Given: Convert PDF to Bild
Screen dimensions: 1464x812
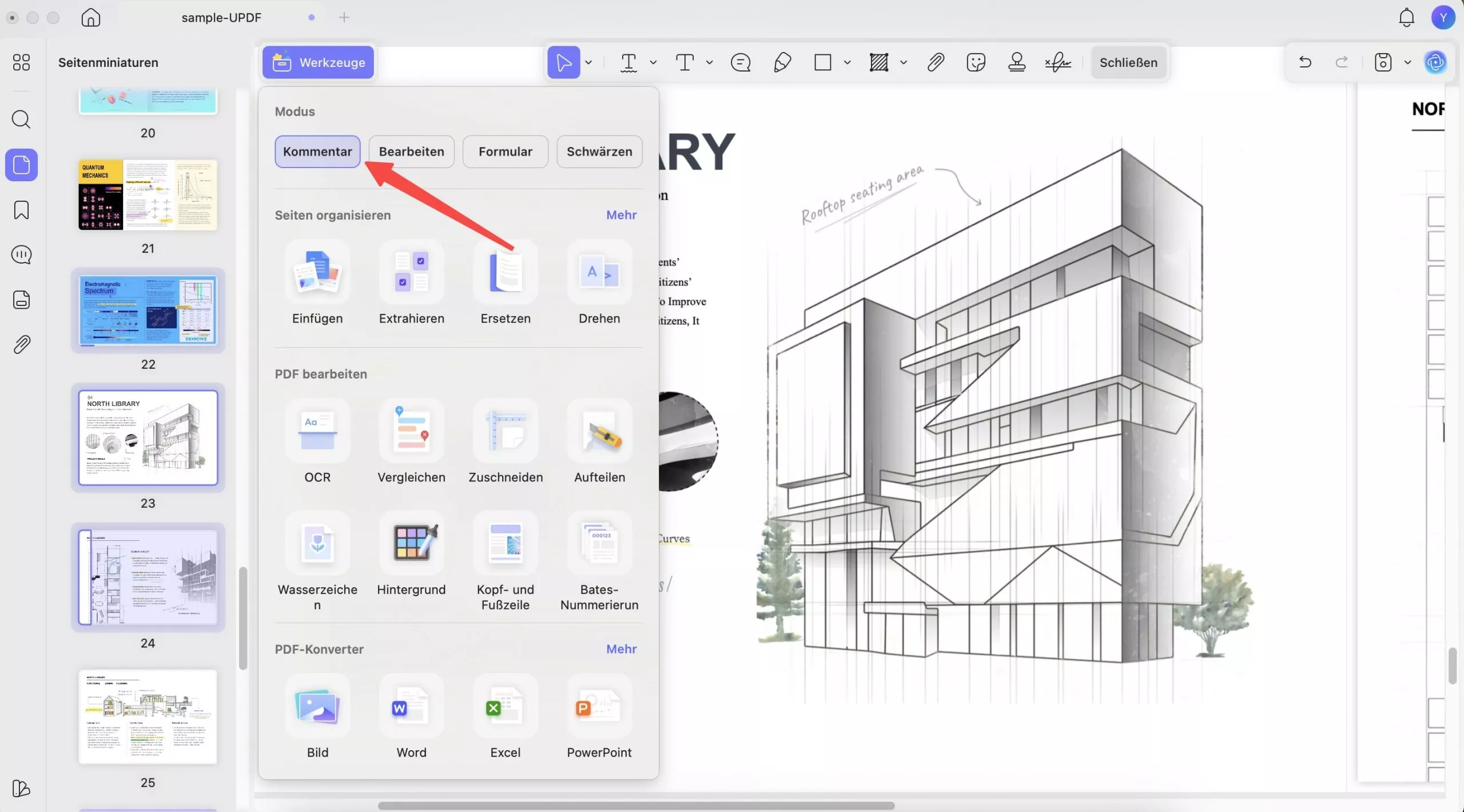Looking at the screenshot, I should point(317,706).
